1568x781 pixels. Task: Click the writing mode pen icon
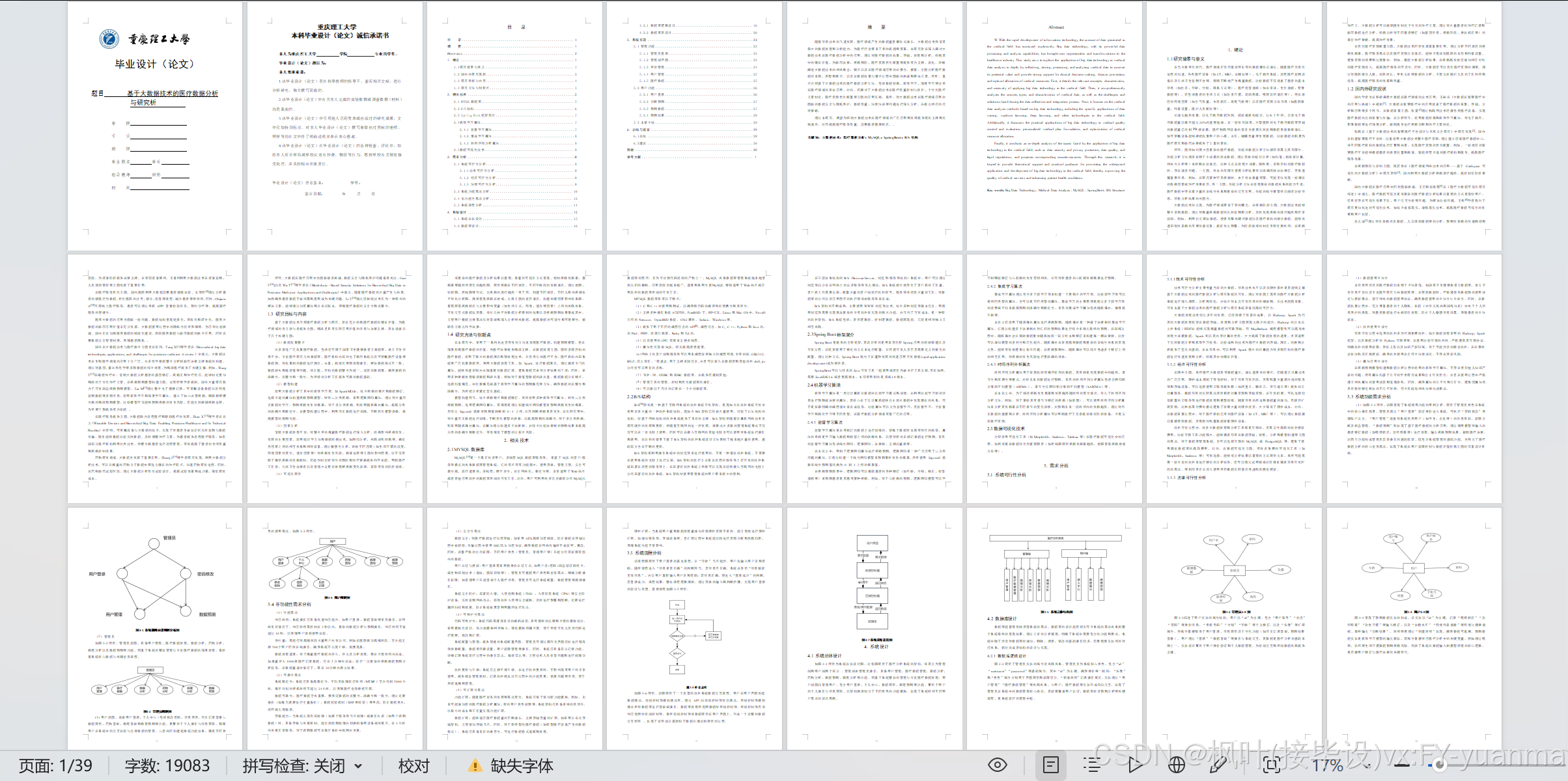click(x=1217, y=765)
